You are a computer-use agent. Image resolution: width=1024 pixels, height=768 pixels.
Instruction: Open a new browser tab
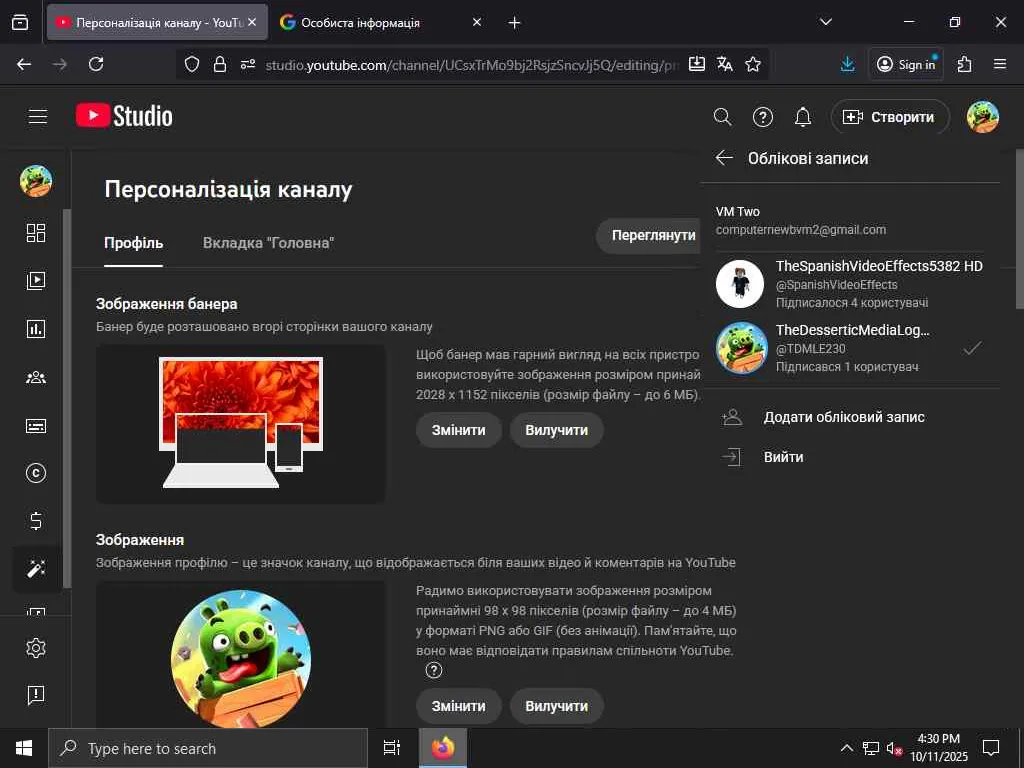[x=515, y=23]
